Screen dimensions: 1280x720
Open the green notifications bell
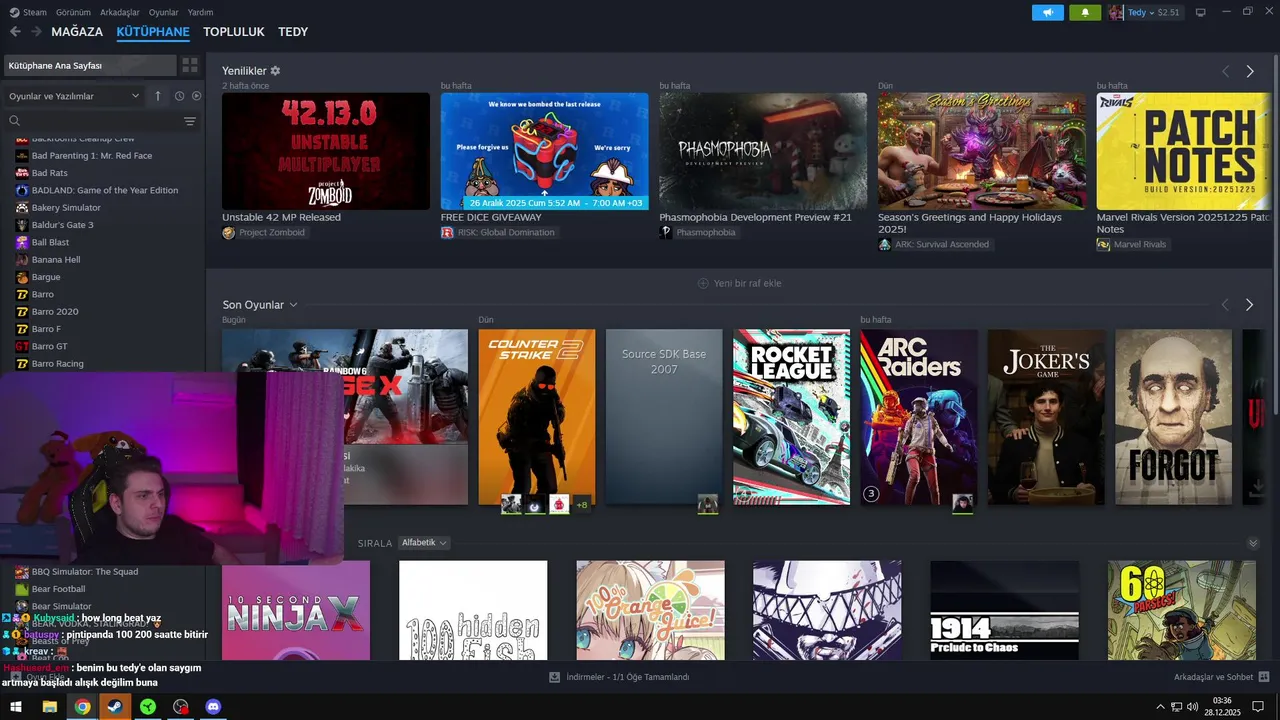coord(1085,12)
